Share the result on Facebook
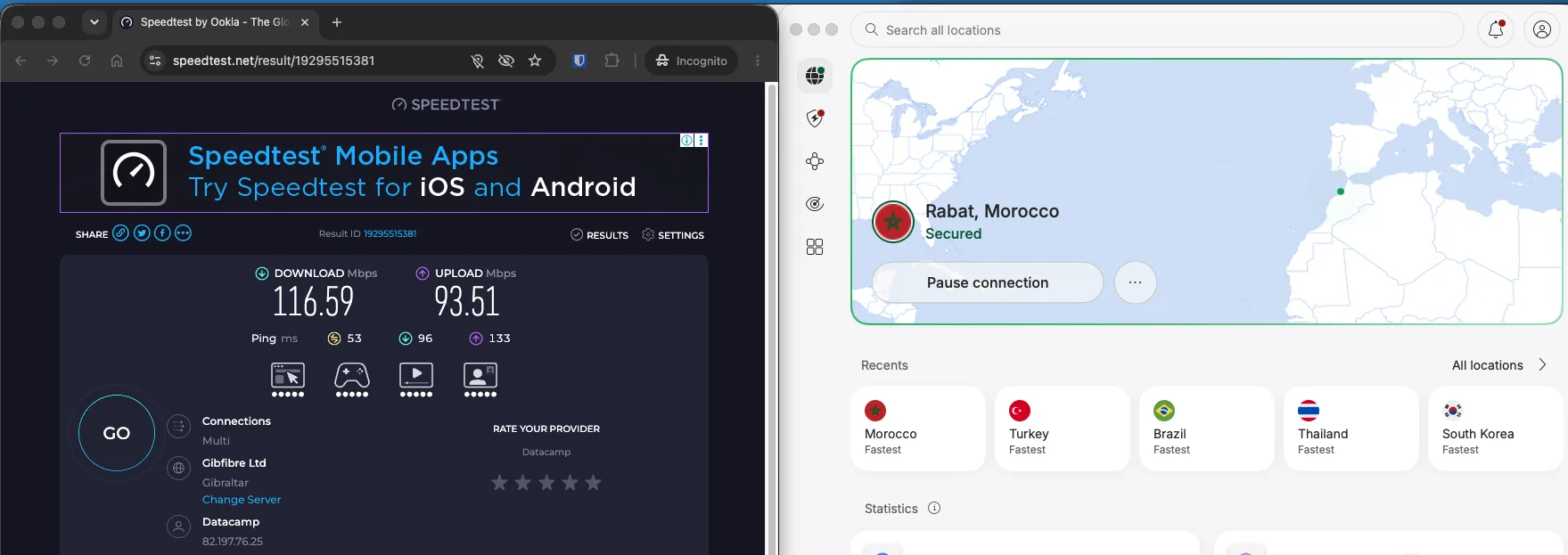Screen dimensions: 1568x555 [162, 233]
